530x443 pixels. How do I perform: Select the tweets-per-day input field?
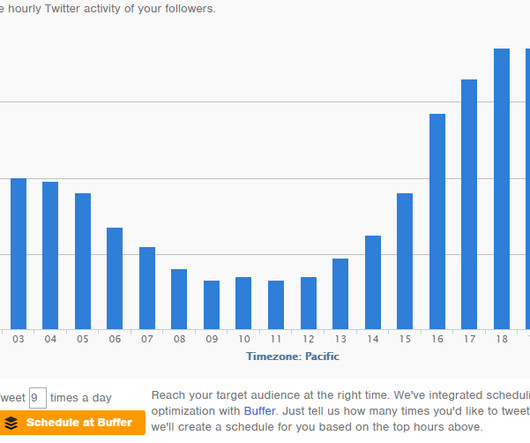(38, 398)
